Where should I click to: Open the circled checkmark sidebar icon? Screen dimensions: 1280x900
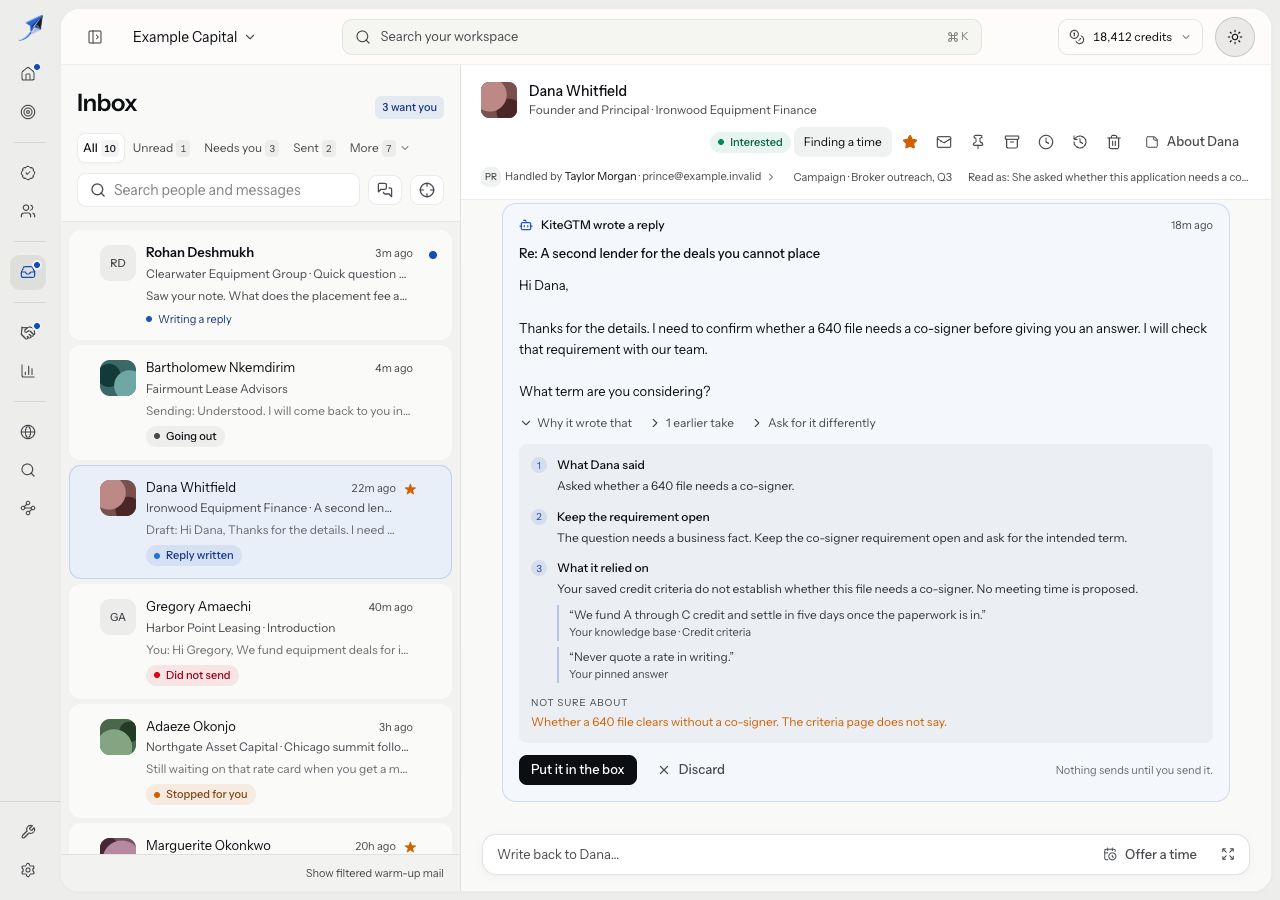coord(28,173)
